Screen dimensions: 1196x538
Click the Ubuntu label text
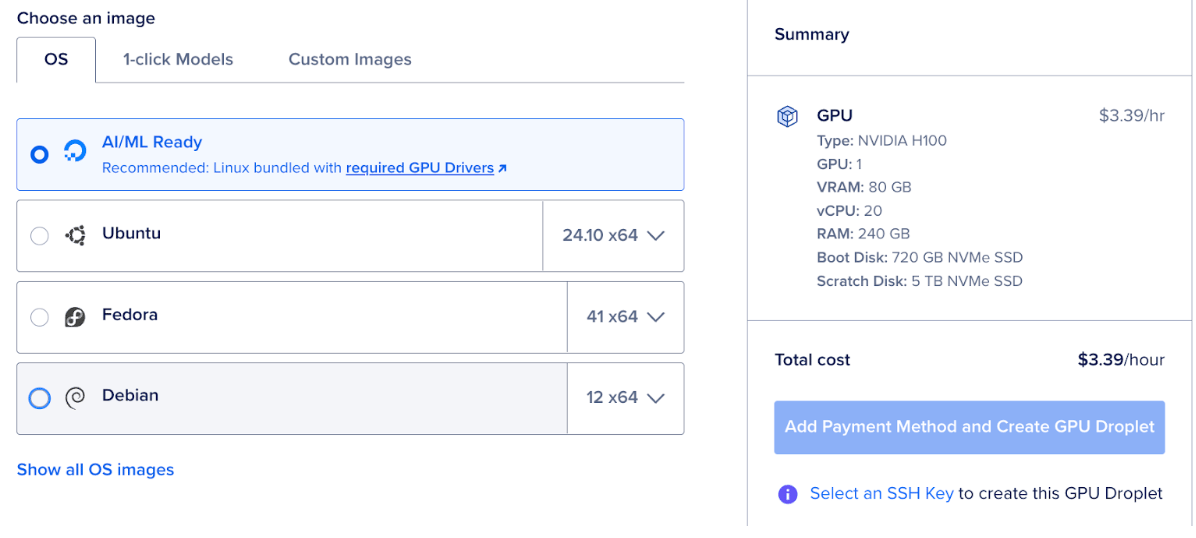(x=131, y=233)
